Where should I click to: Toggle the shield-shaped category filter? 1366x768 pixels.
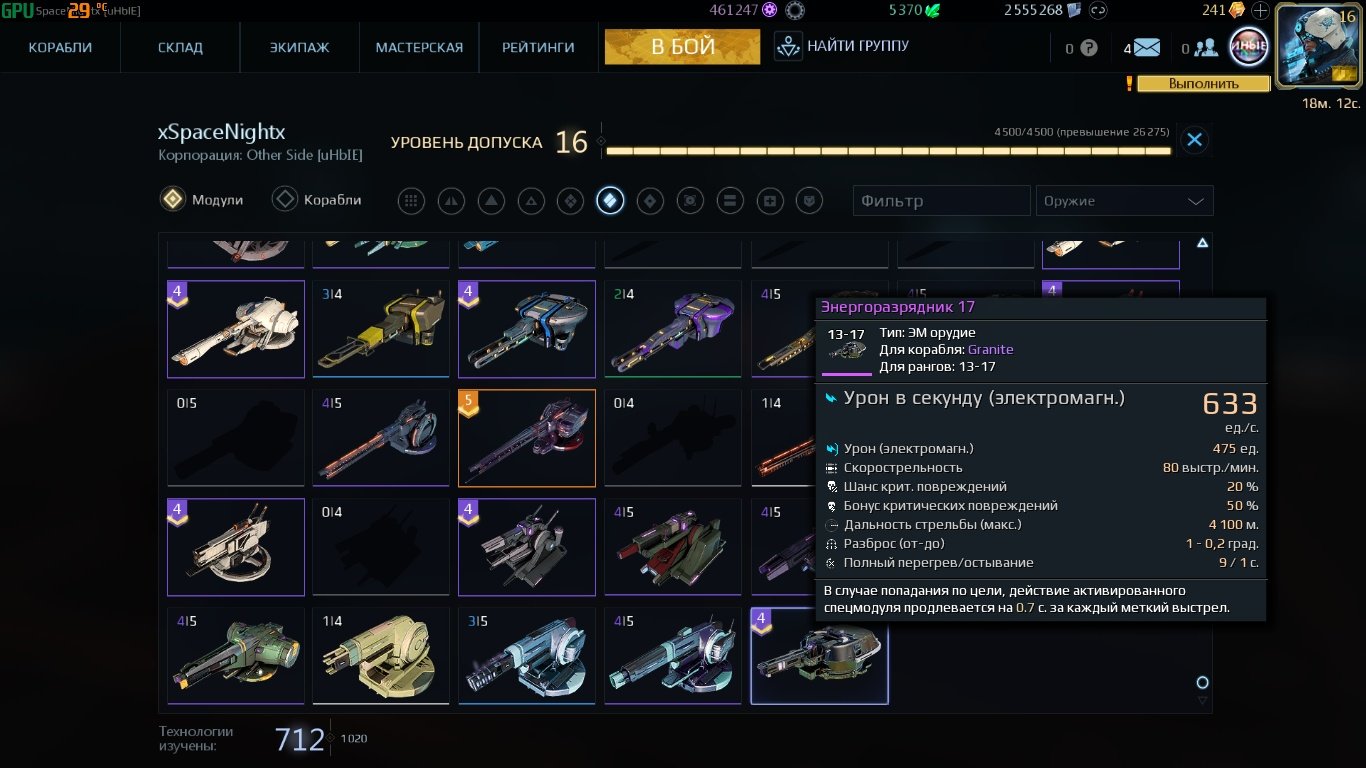pos(809,201)
